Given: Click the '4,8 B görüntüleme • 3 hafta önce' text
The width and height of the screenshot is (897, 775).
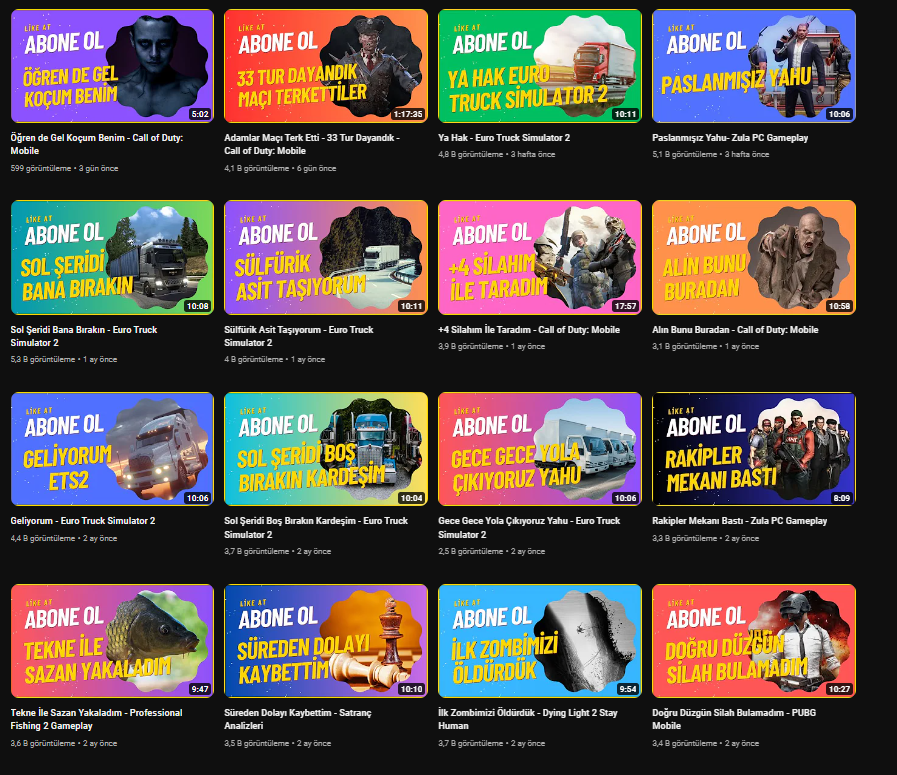Looking at the screenshot, I should pyautogui.click(x=497, y=154).
